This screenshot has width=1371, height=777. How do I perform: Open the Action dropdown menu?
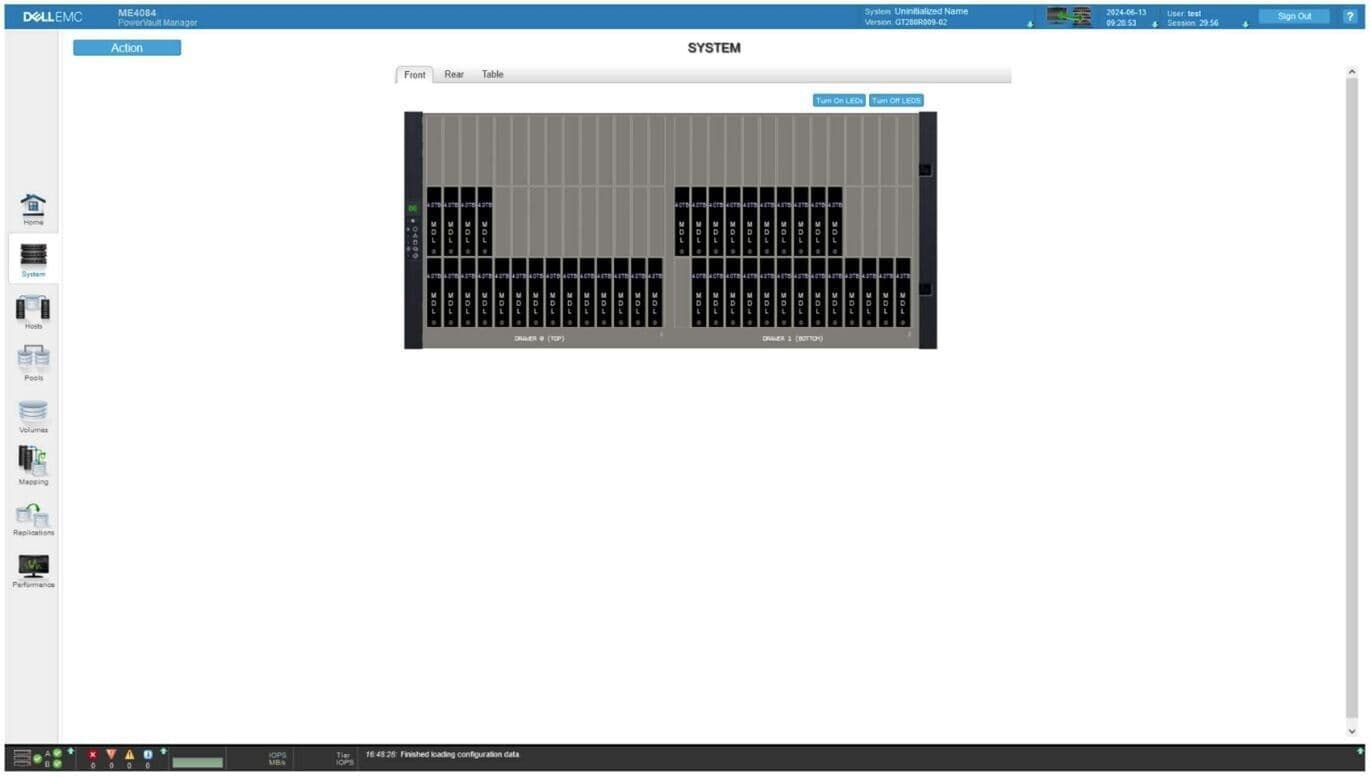(x=127, y=47)
